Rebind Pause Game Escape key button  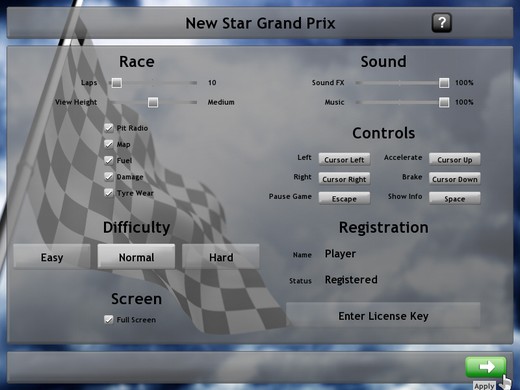[x=344, y=199]
